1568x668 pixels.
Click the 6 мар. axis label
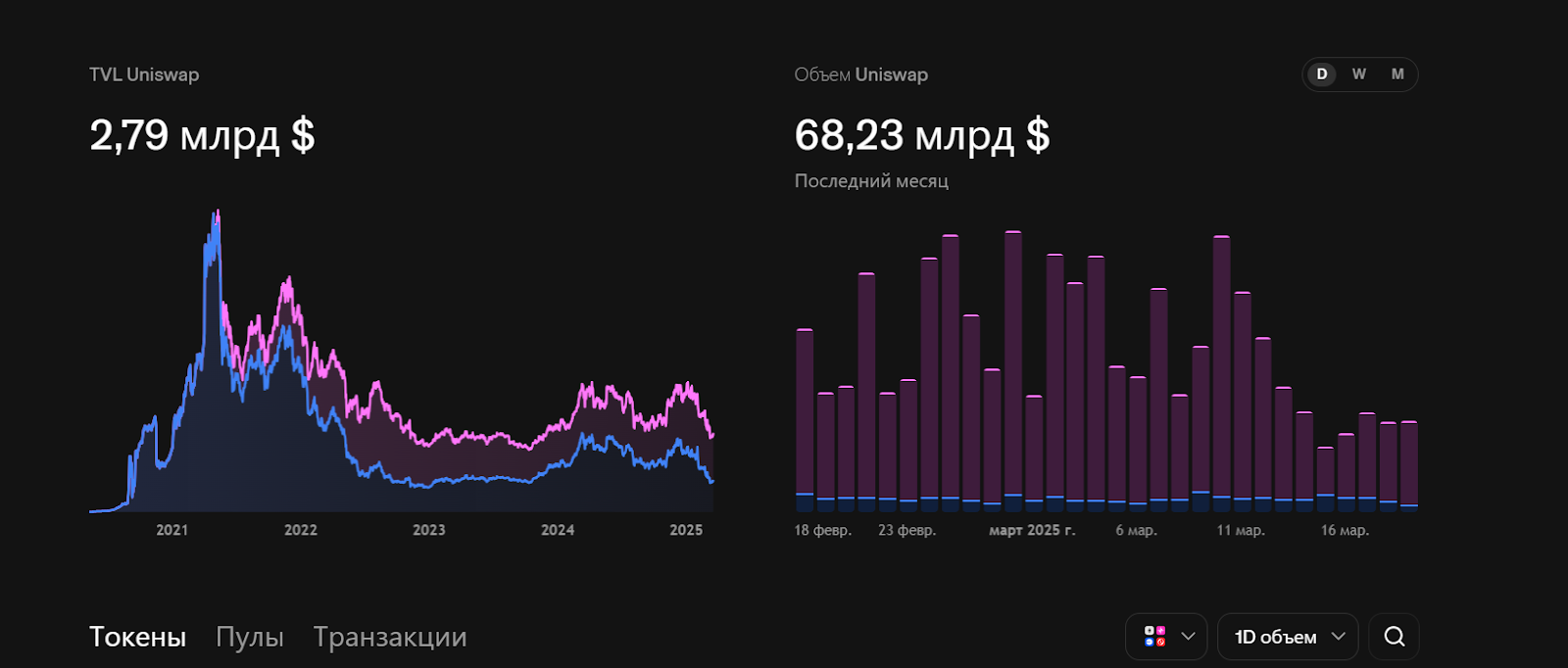1136,530
